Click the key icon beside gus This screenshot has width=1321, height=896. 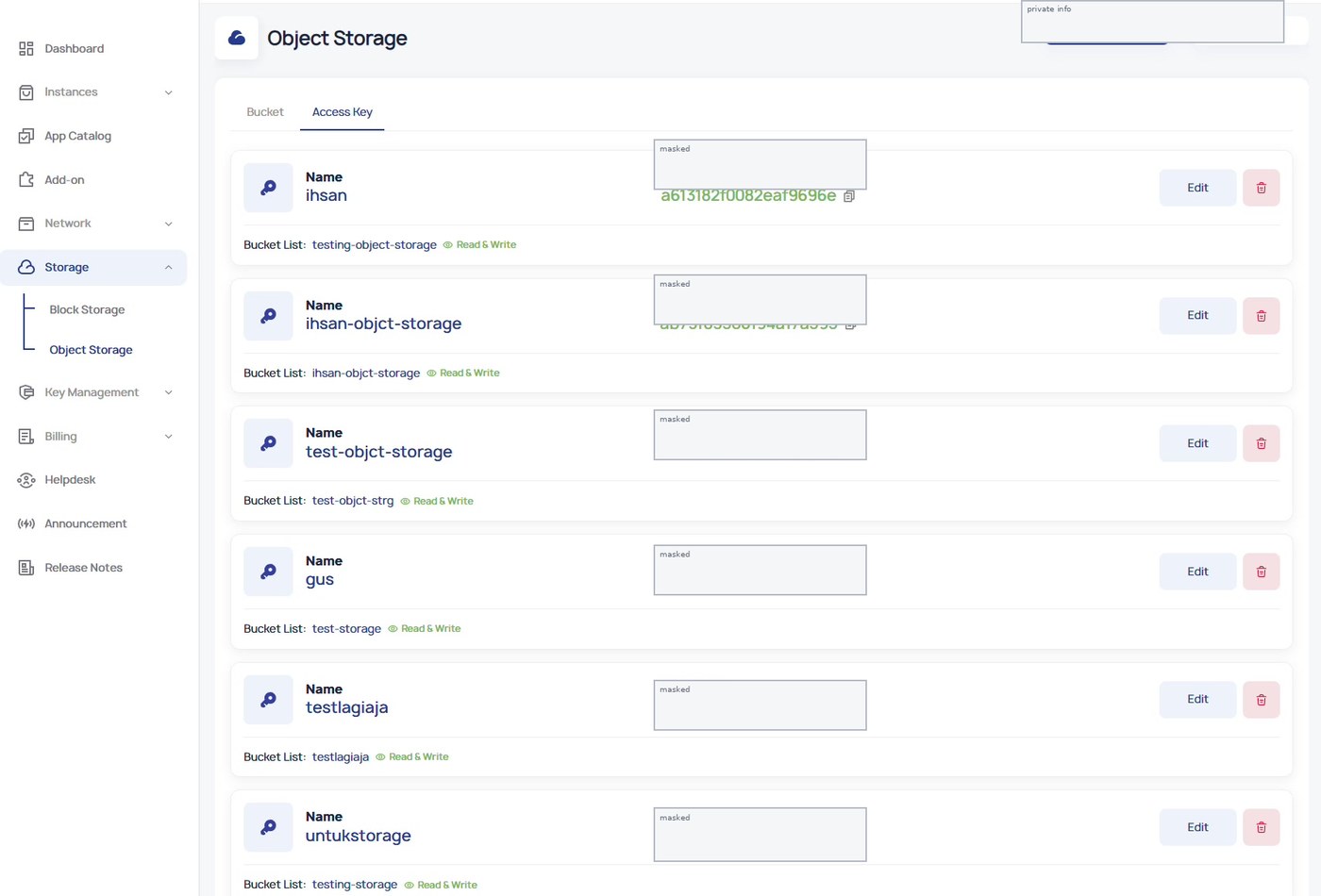(268, 572)
